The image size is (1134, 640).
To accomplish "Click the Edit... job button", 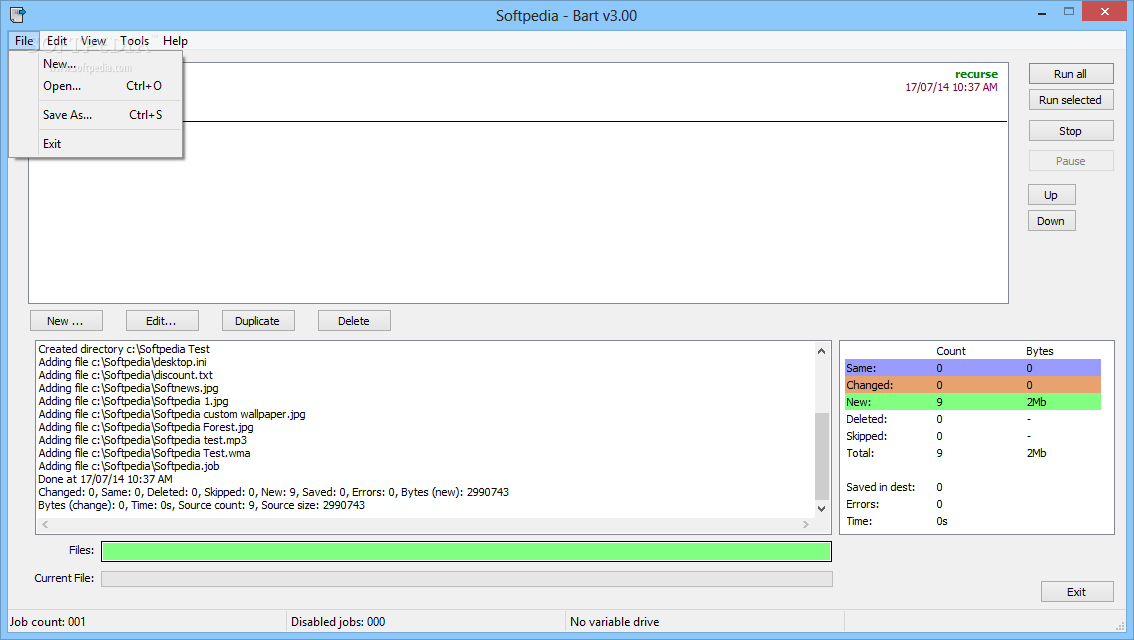I will point(162,320).
